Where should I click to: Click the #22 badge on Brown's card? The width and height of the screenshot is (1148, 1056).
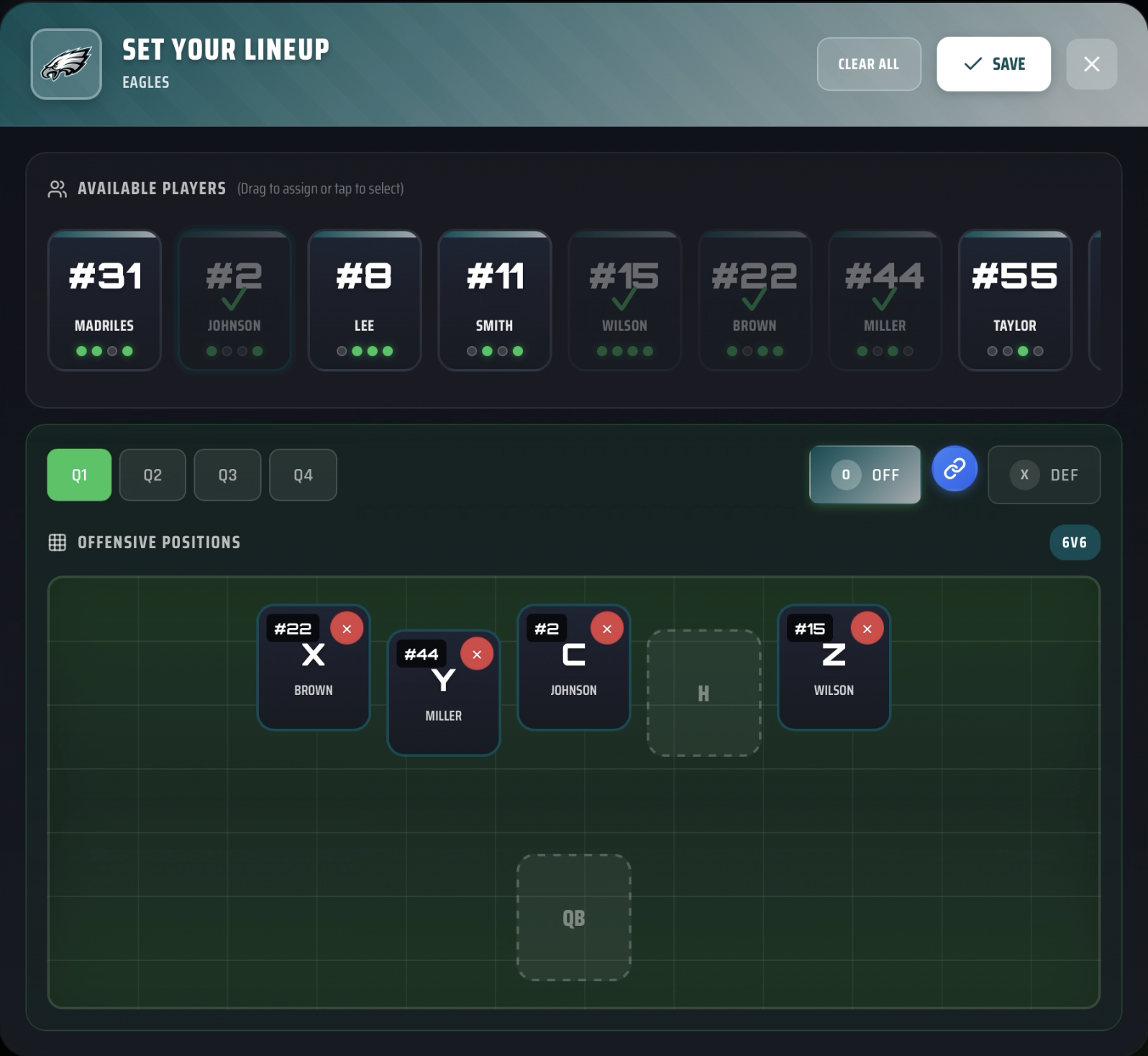(x=293, y=629)
